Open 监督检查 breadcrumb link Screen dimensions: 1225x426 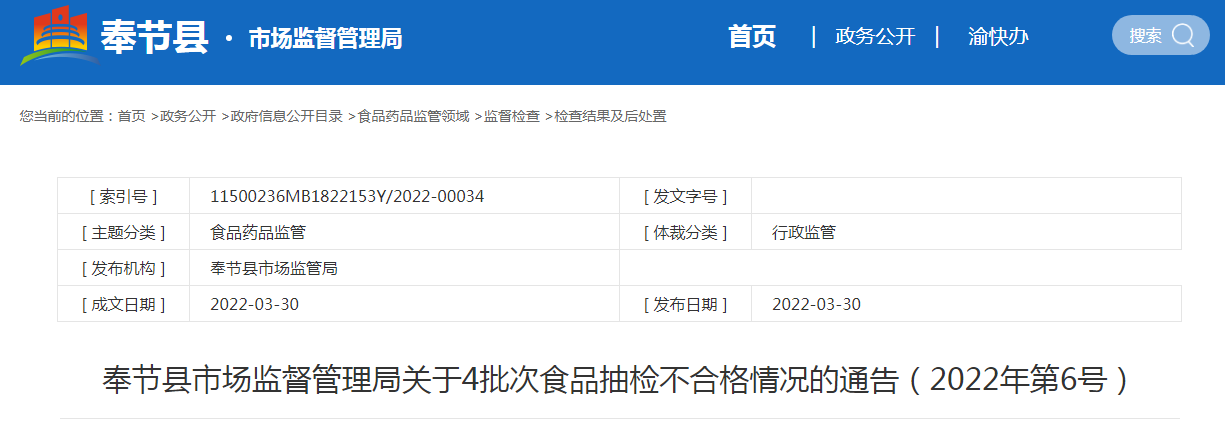512,116
